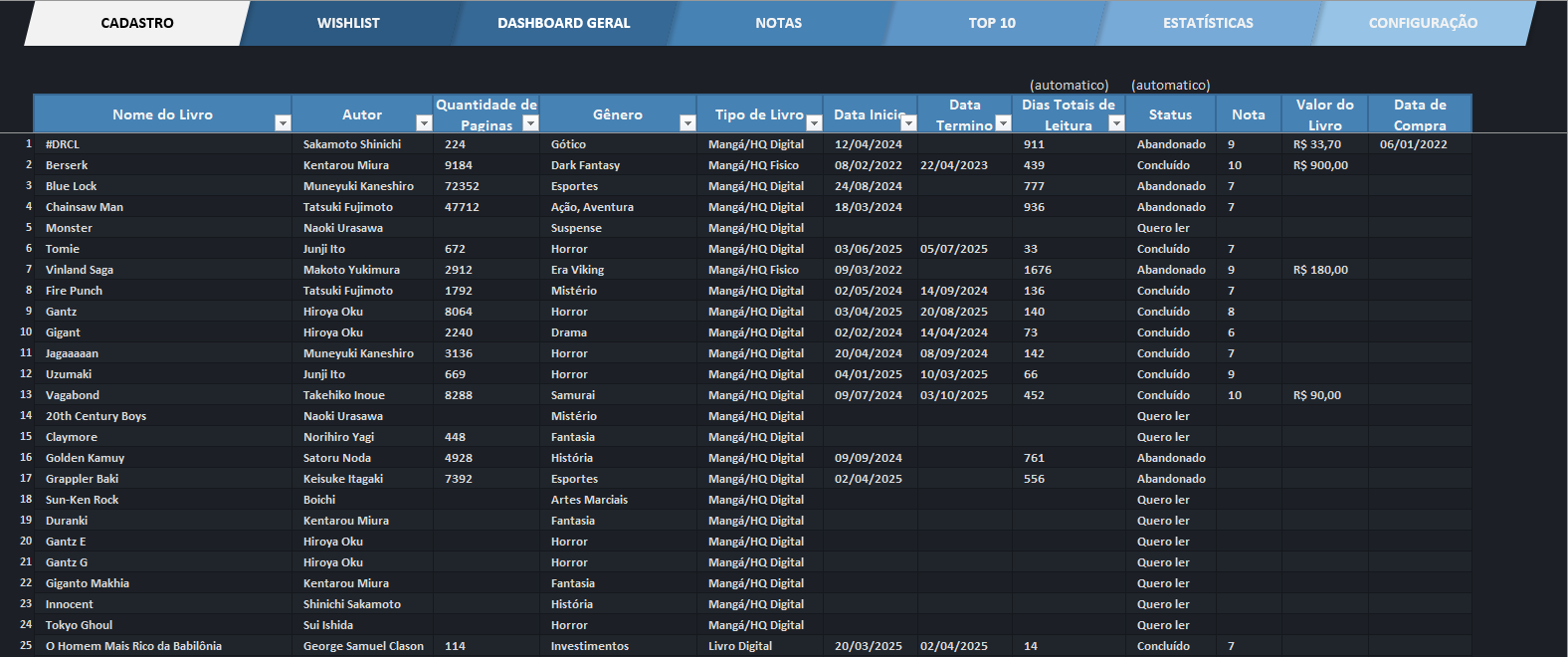Click the "Sun-Ken Rock" book cell
Viewport: 1568px width, 657px height.
163,500
